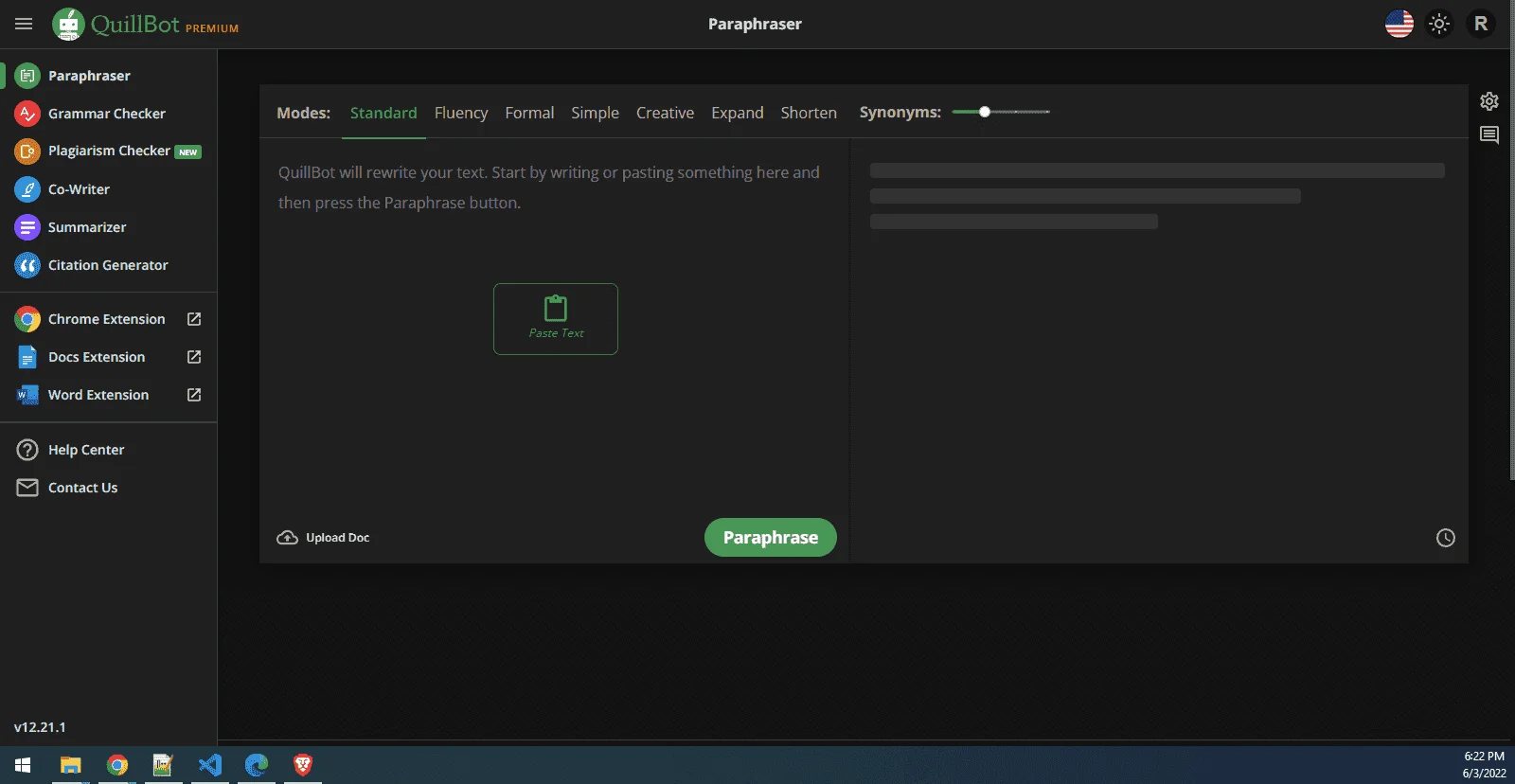Click the Grammar Checker label

pos(107,114)
